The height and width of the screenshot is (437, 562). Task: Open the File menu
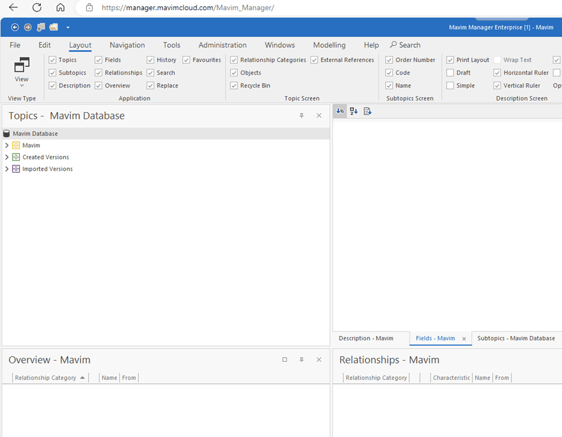(x=15, y=45)
